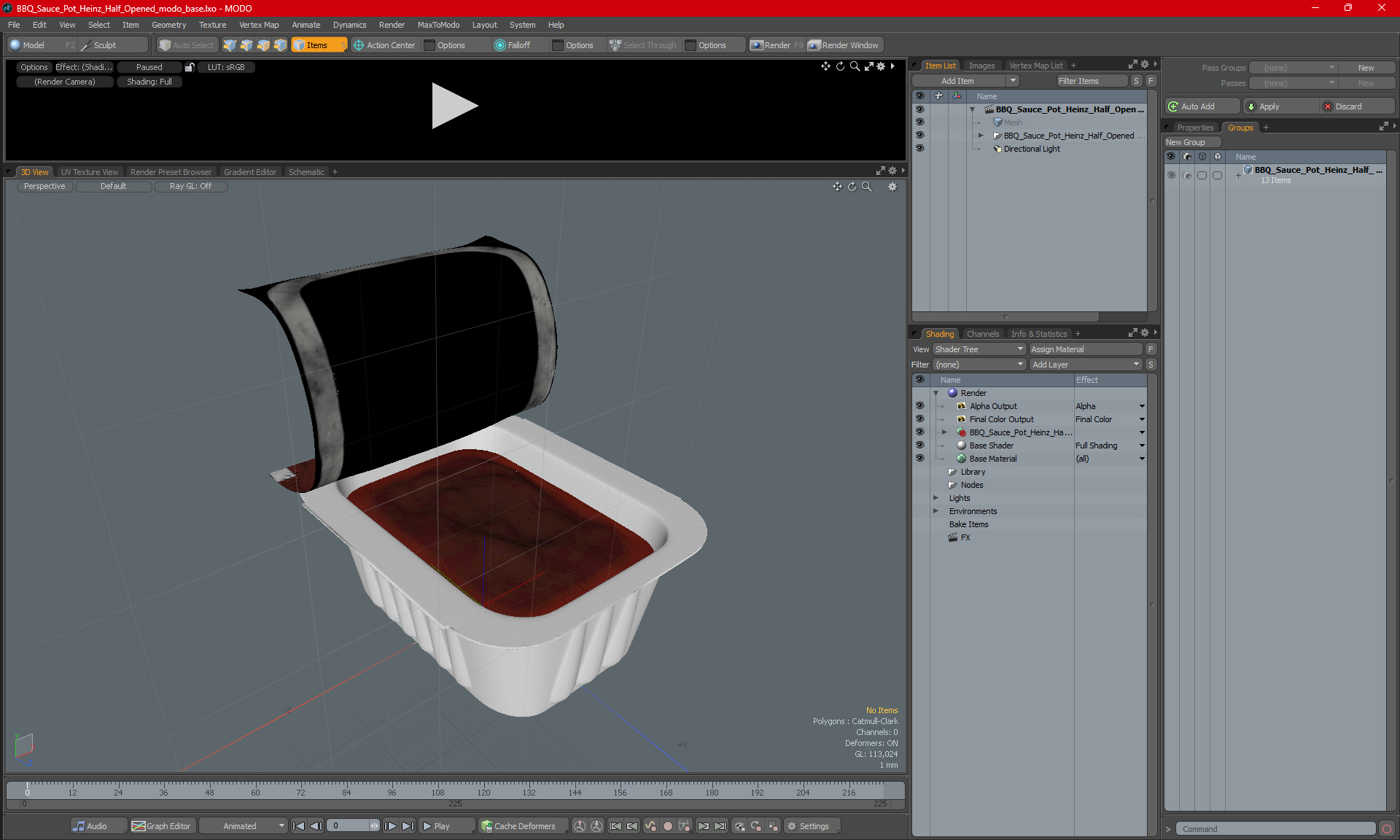Expand the Lights tree node
This screenshot has width=1400, height=840.
(x=936, y=498)
